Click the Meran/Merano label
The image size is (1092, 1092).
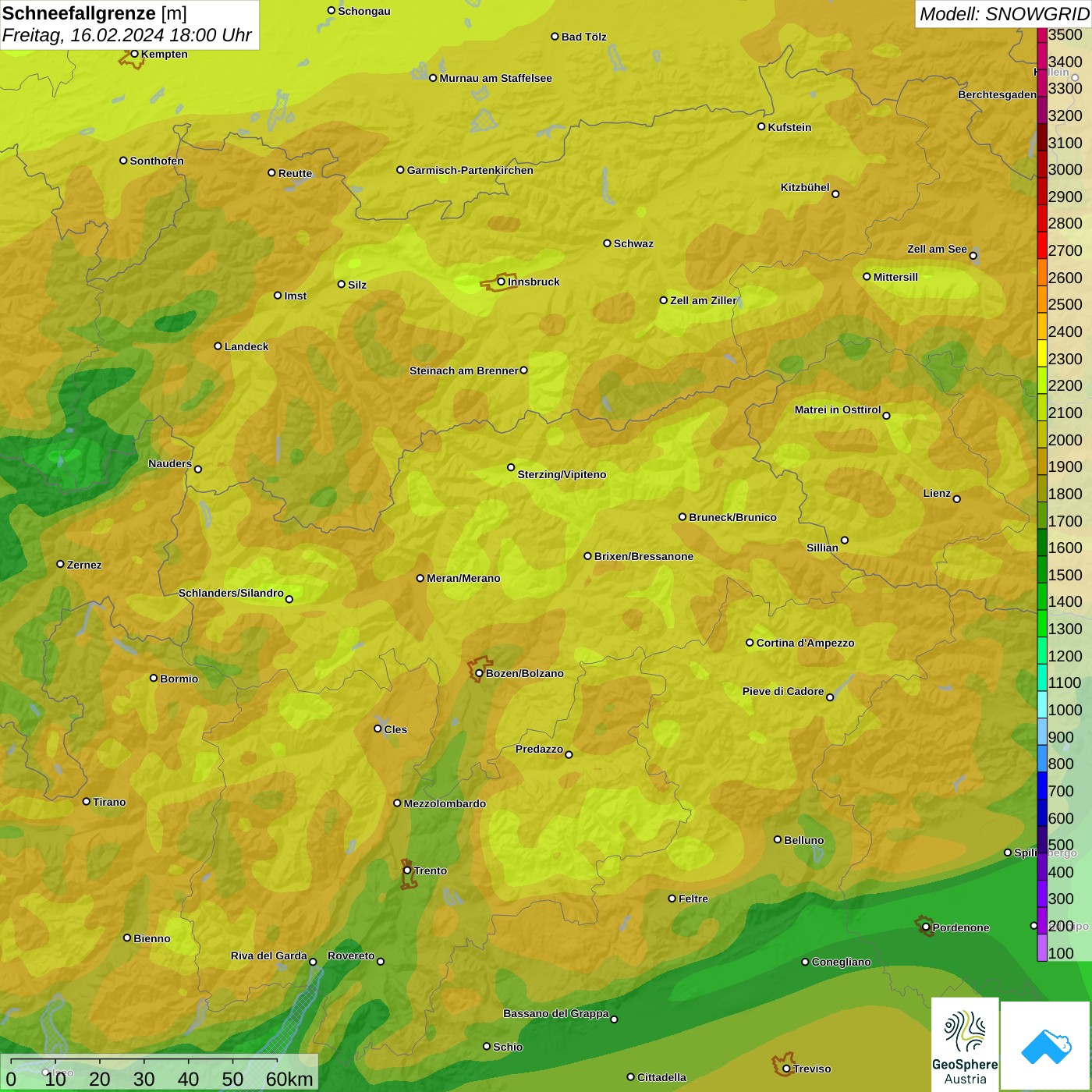coord(463,578)
